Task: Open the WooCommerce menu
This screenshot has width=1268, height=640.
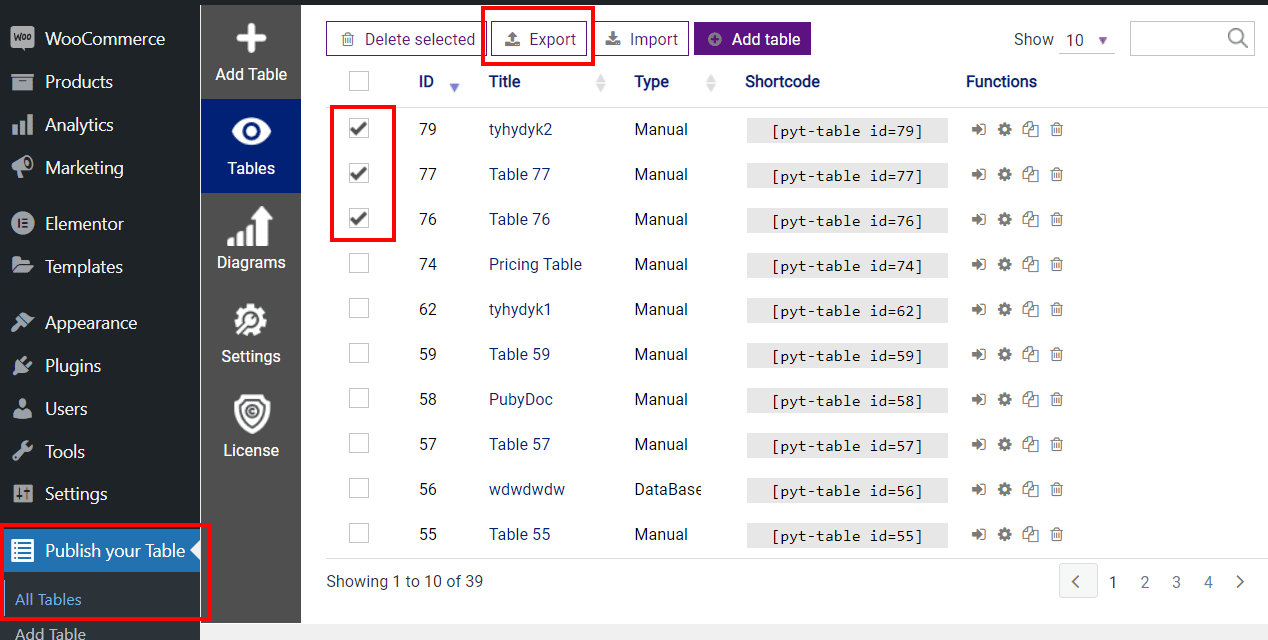Action: (104, 38)
